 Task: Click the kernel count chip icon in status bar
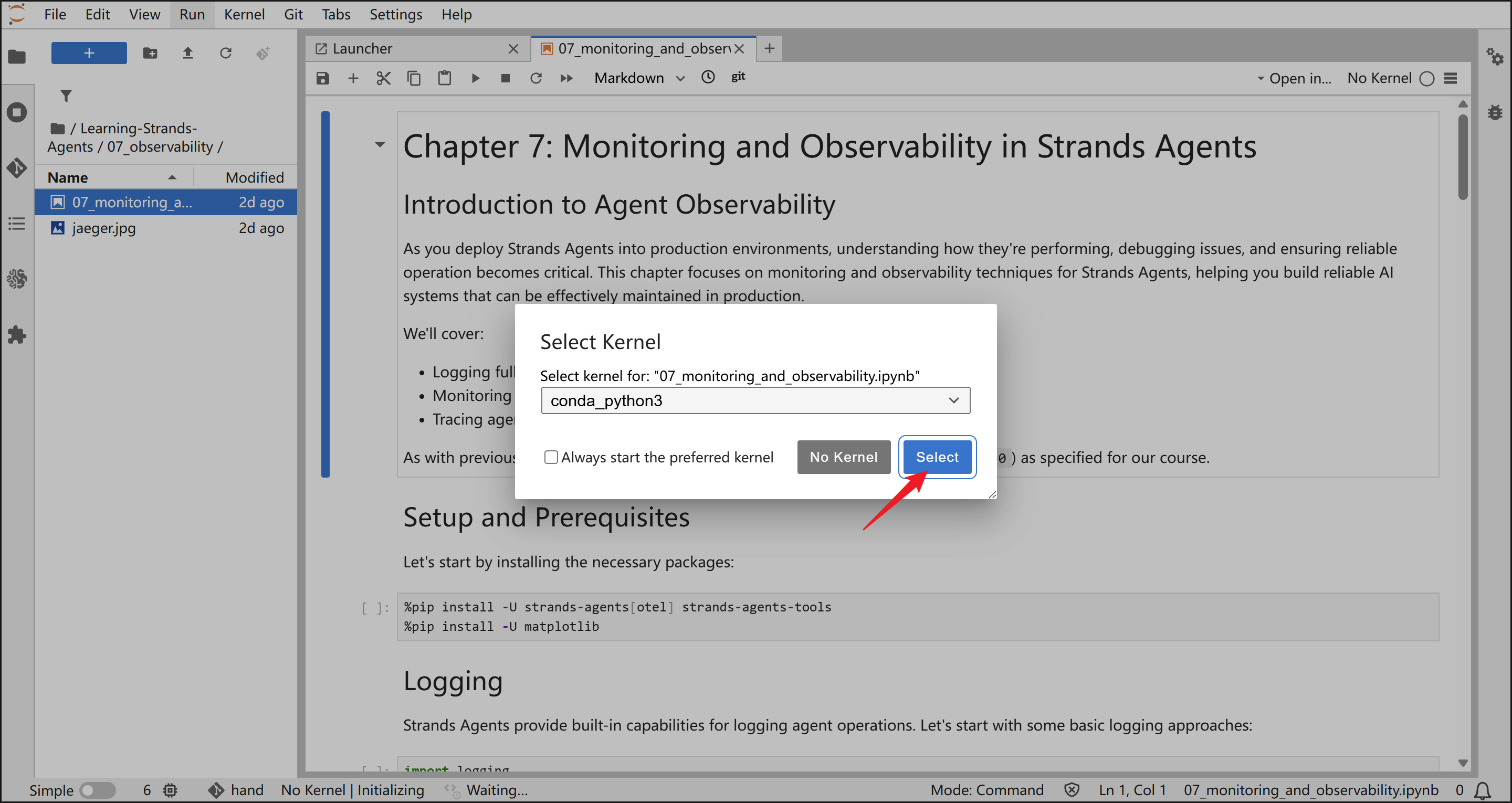(x=170, y=790)
